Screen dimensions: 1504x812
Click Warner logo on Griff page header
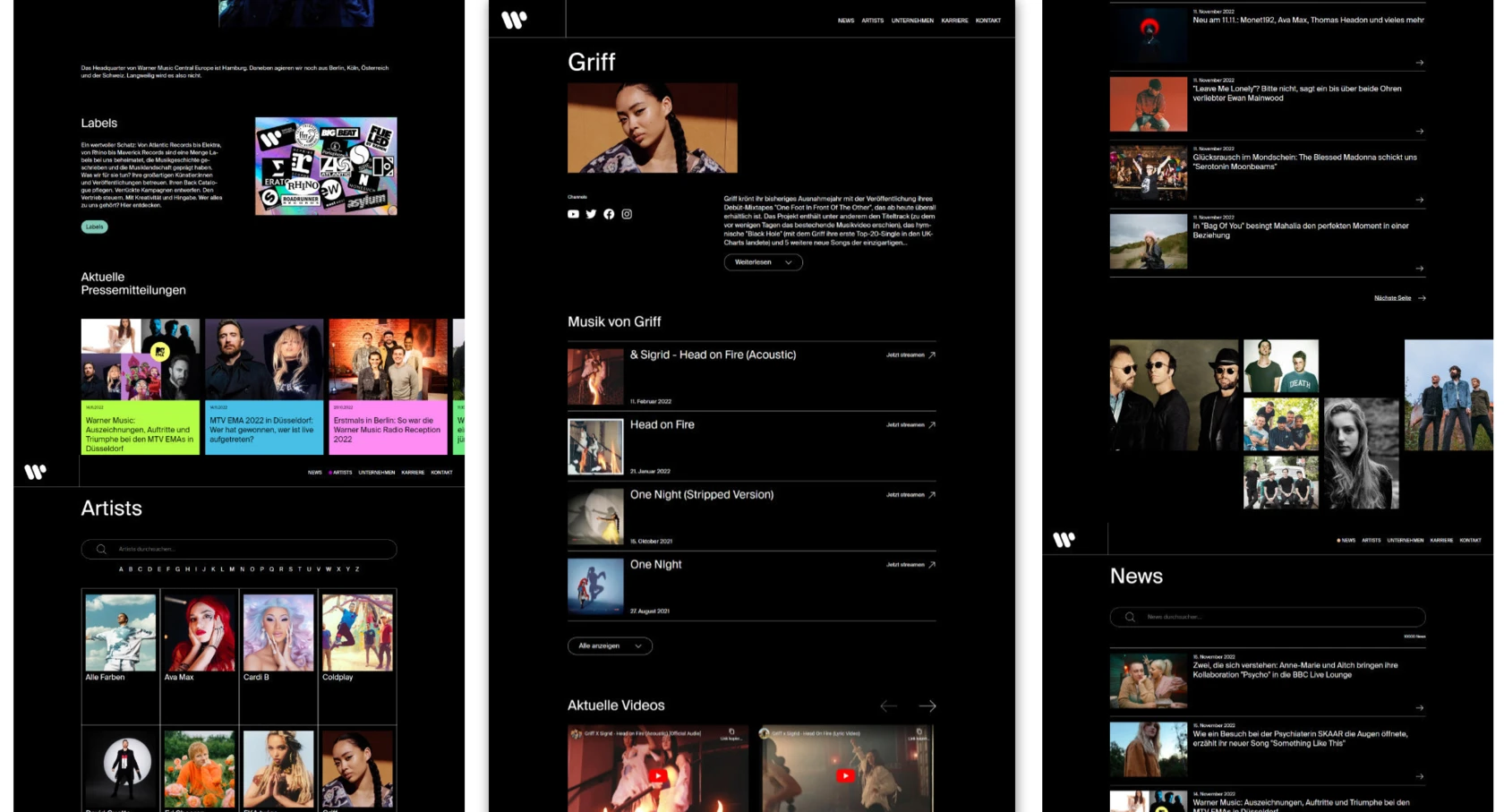(x=514, y=20)
